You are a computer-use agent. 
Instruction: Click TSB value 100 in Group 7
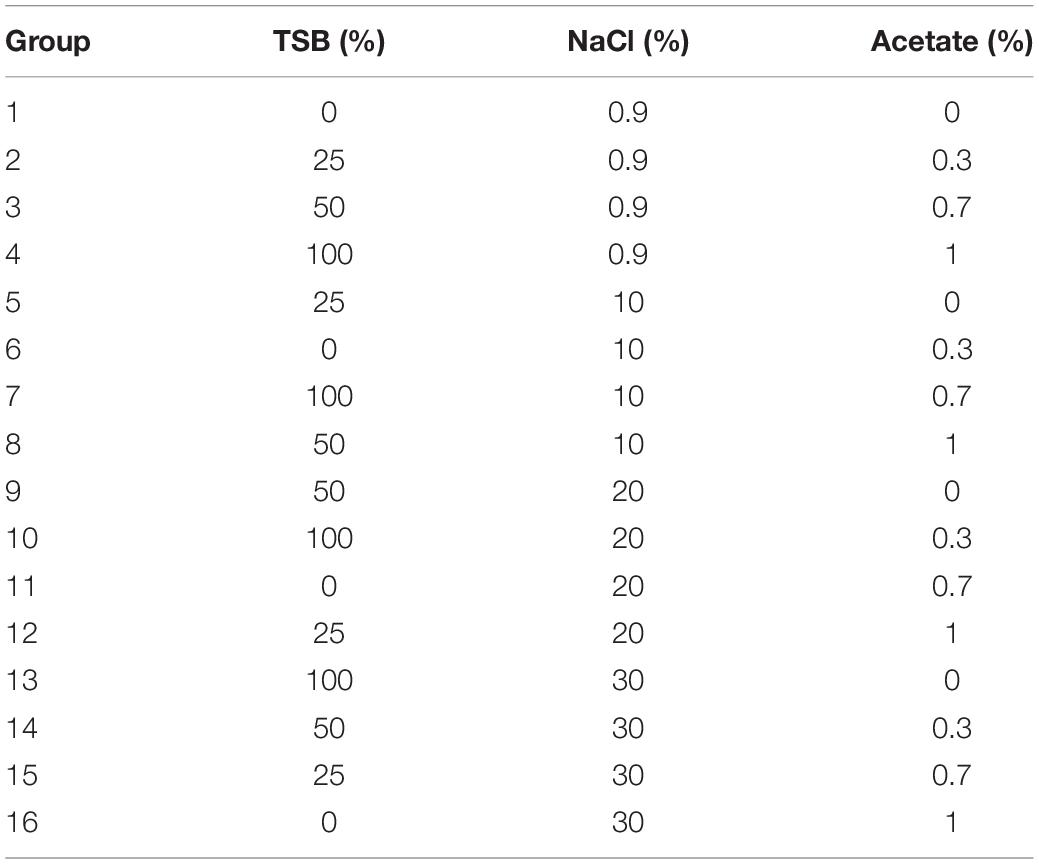[x=329, y=396]
